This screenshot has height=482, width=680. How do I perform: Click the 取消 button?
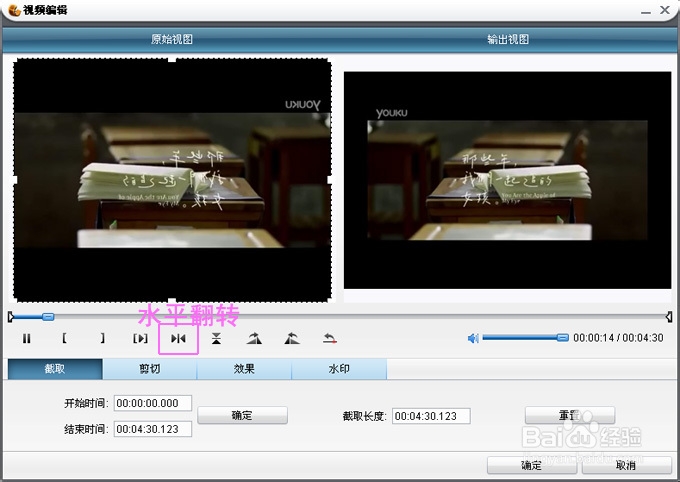coord(626,465)
